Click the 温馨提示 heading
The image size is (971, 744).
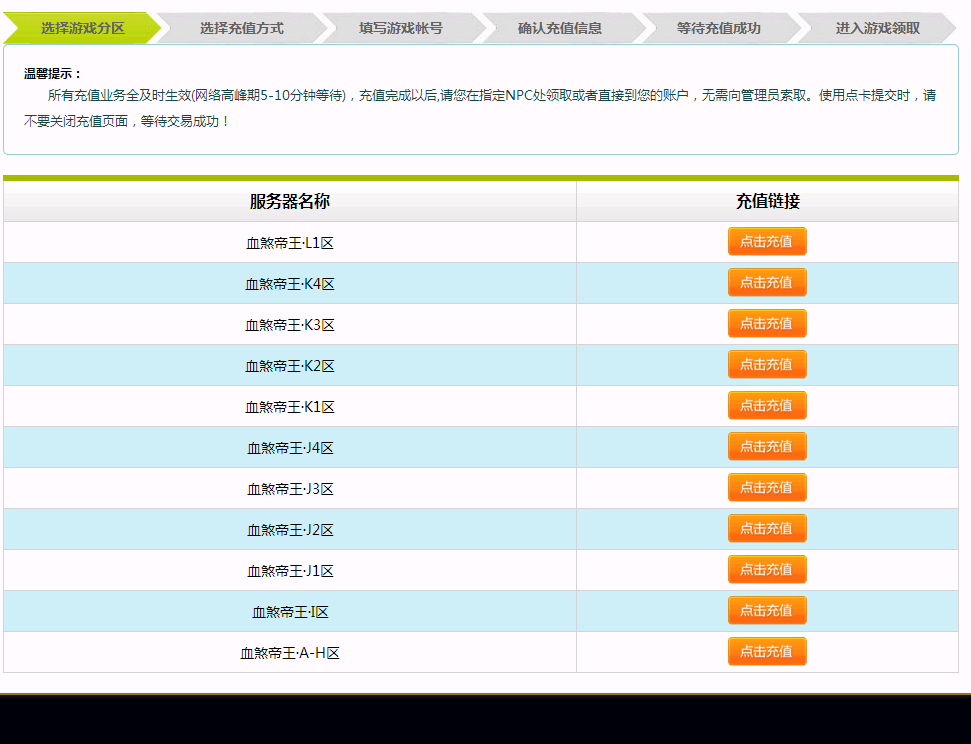click(53, 74)
